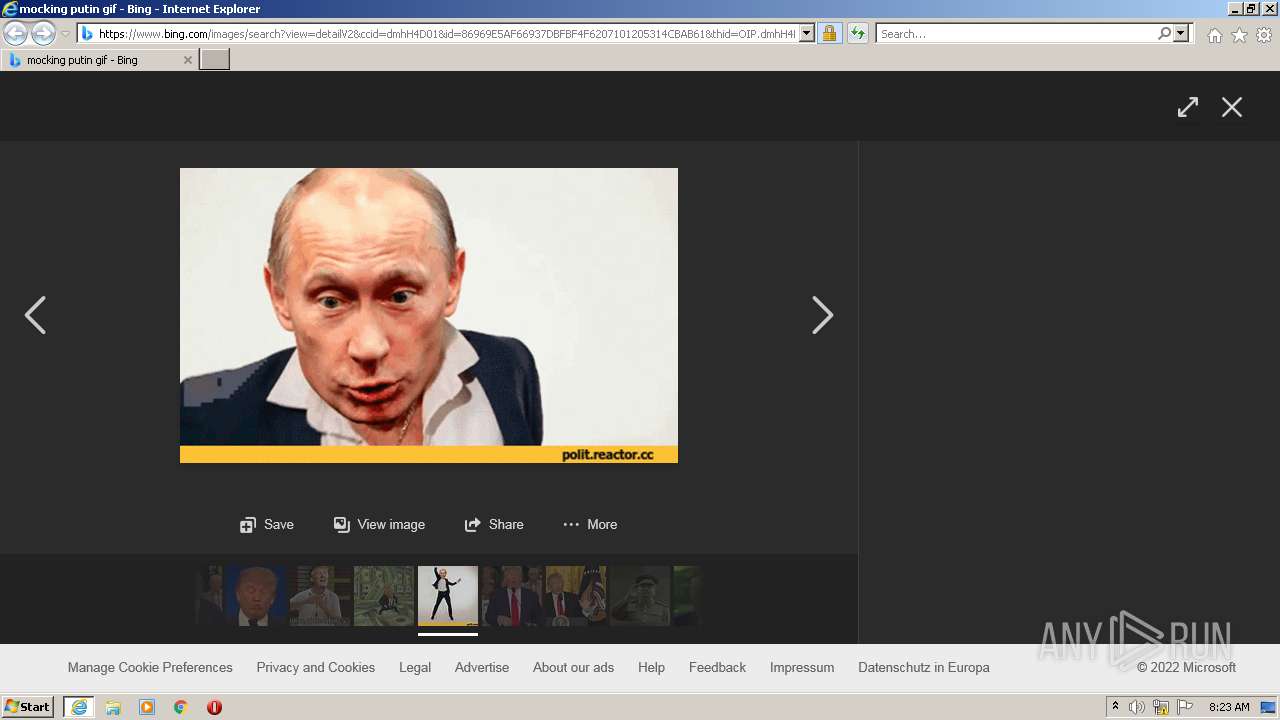Open the Windows Start menu
Image resolution: width=1280 pixels, height=720 pixels.
tap(28, 707)
